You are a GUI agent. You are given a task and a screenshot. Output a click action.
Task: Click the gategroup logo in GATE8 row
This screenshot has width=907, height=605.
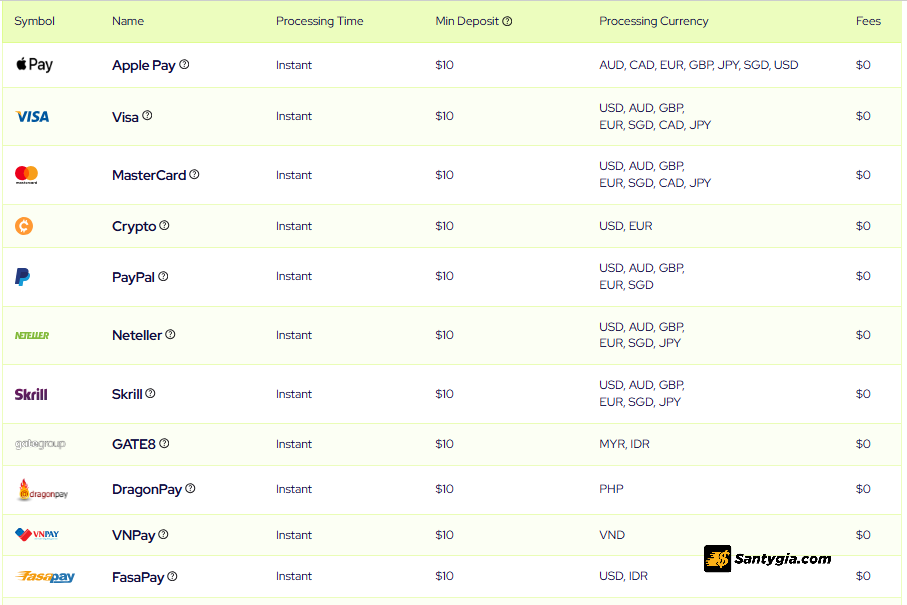tap(40, 444)
